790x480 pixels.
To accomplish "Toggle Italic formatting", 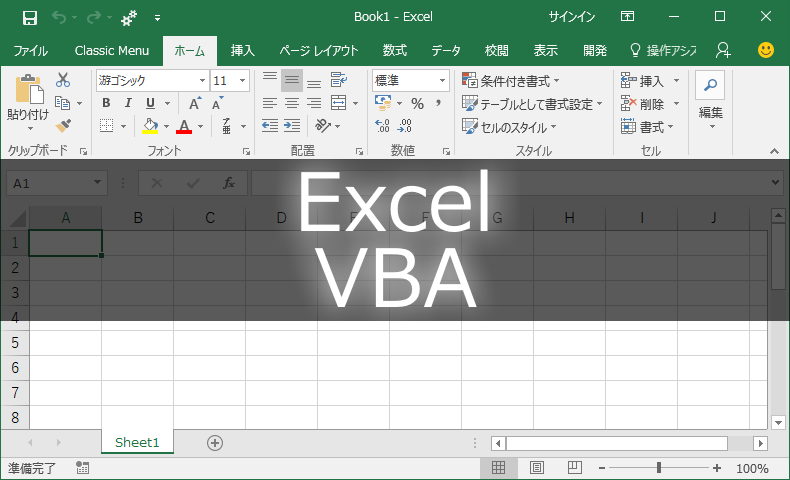I will (128, 103).
